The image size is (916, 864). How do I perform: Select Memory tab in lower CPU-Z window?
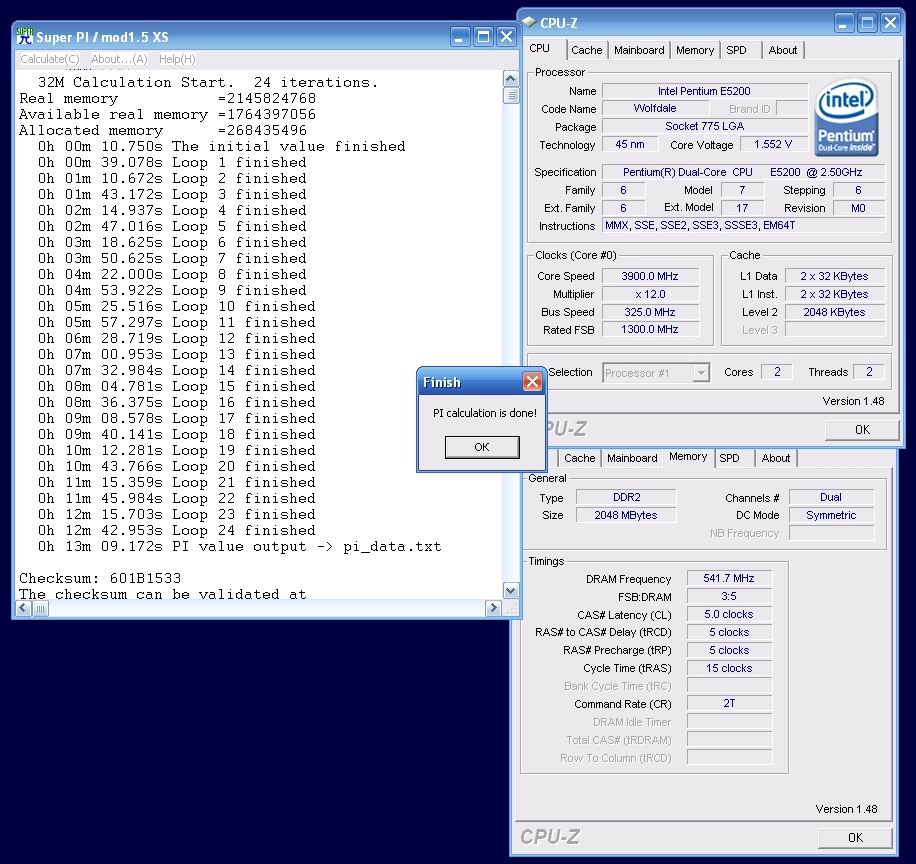point(688,457)
